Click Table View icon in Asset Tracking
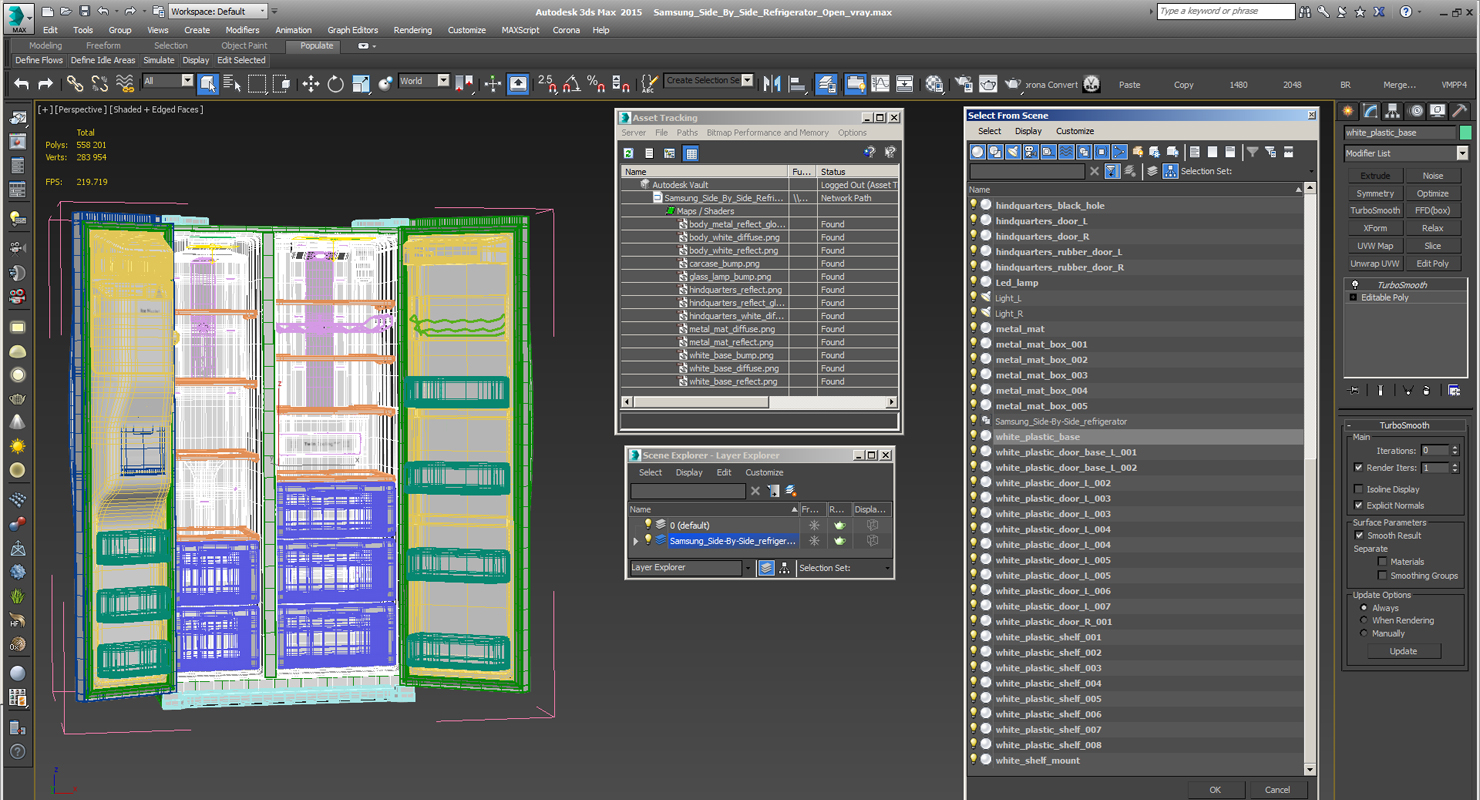Viewport: 1480px width, 800px height. [691, 153]
